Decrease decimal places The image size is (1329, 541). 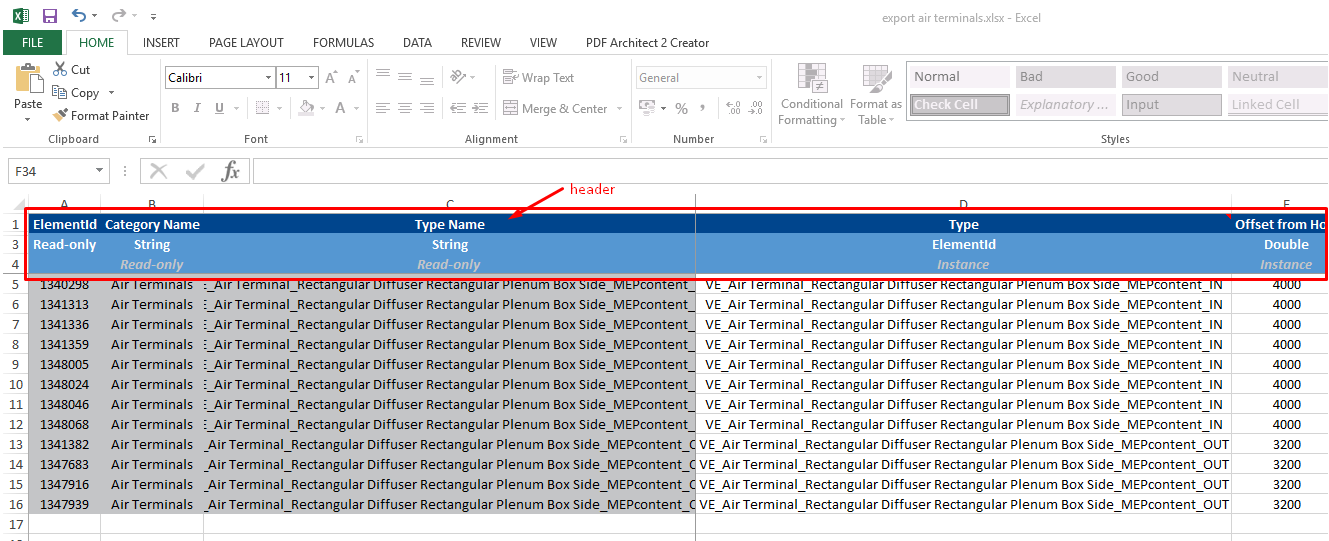pyautogui.click(x=757, y=108)
